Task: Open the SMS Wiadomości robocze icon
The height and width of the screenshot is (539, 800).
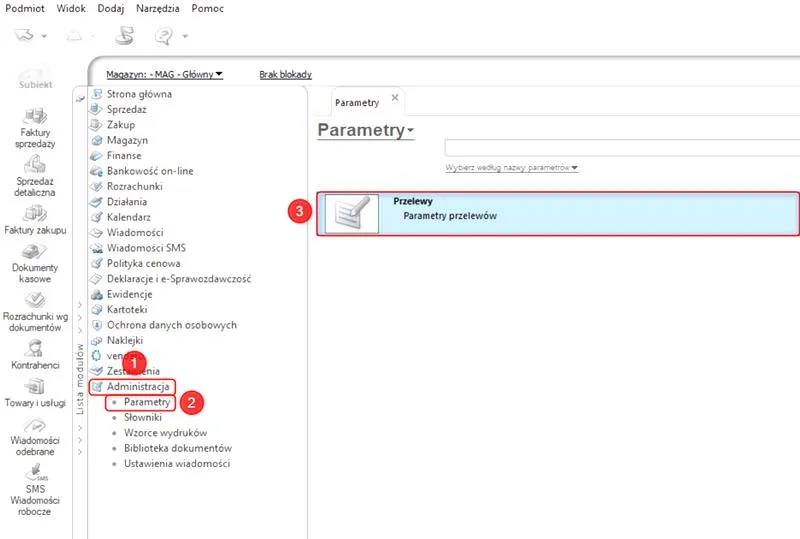Action: [x=36, y=473]
